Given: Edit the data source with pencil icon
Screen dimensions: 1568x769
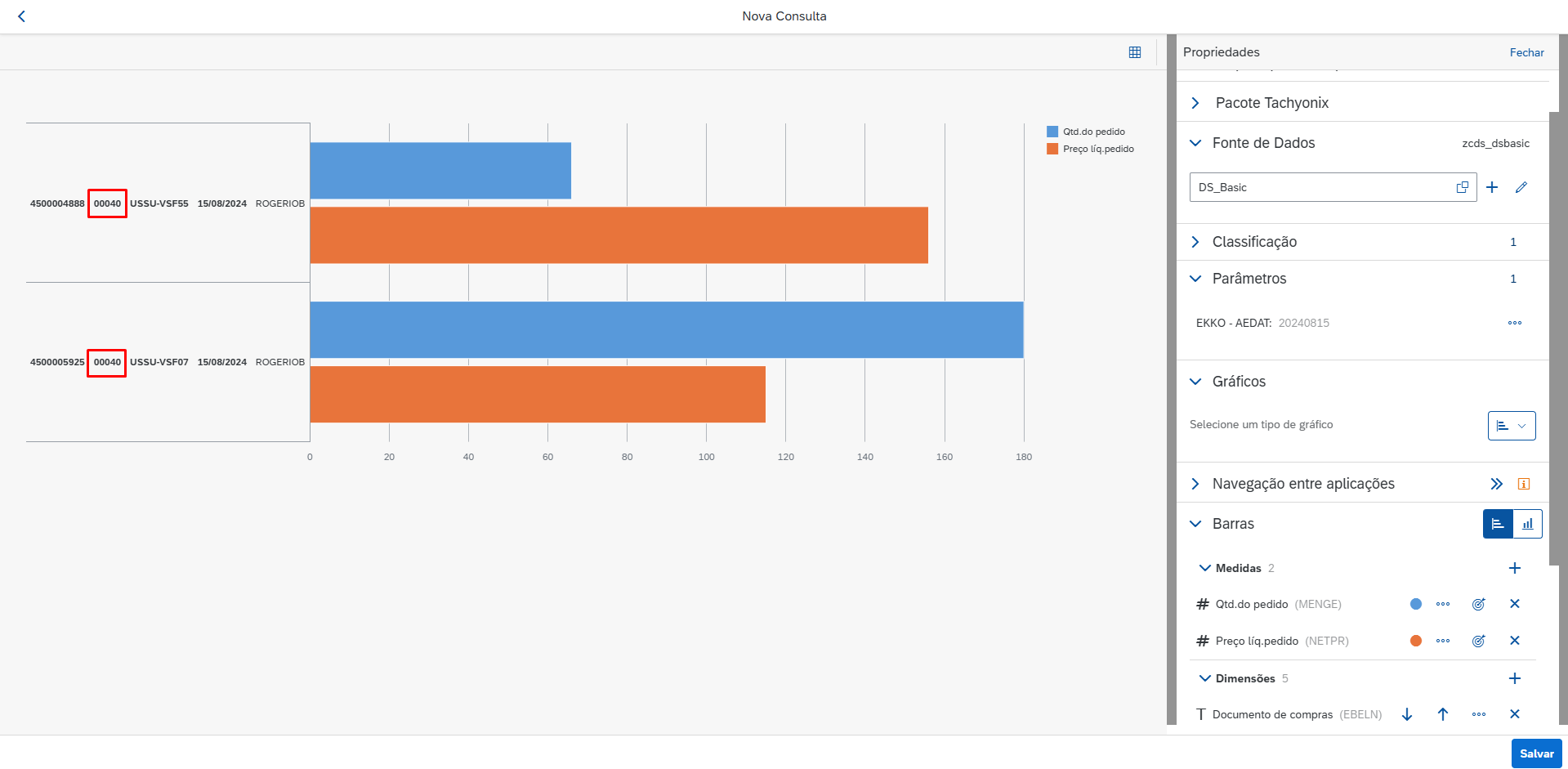Looking at the screenshot, I should click(x=1521, y=187).
